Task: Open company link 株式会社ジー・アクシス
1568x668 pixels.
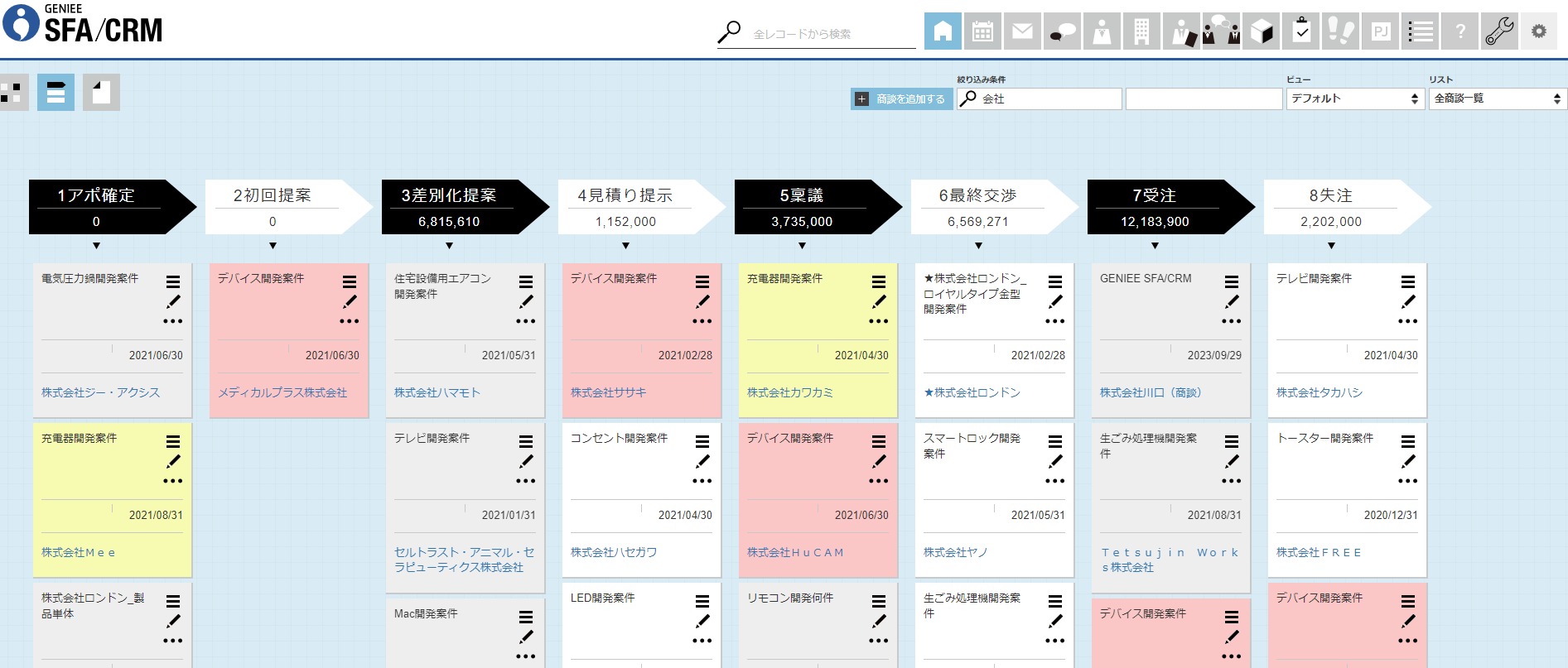Action: (x=101, y=392)
